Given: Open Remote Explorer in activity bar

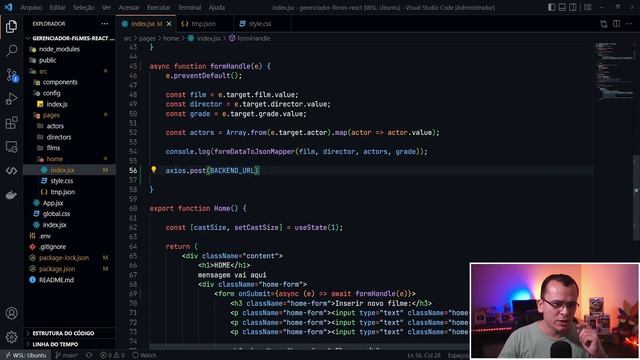Looking at the screenshot, I should (x=11, y=147).
